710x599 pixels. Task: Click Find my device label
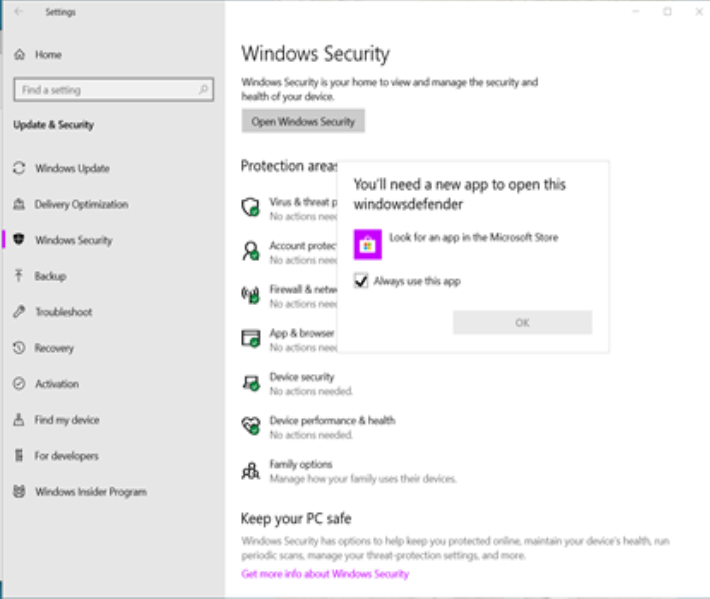[67, 420]
